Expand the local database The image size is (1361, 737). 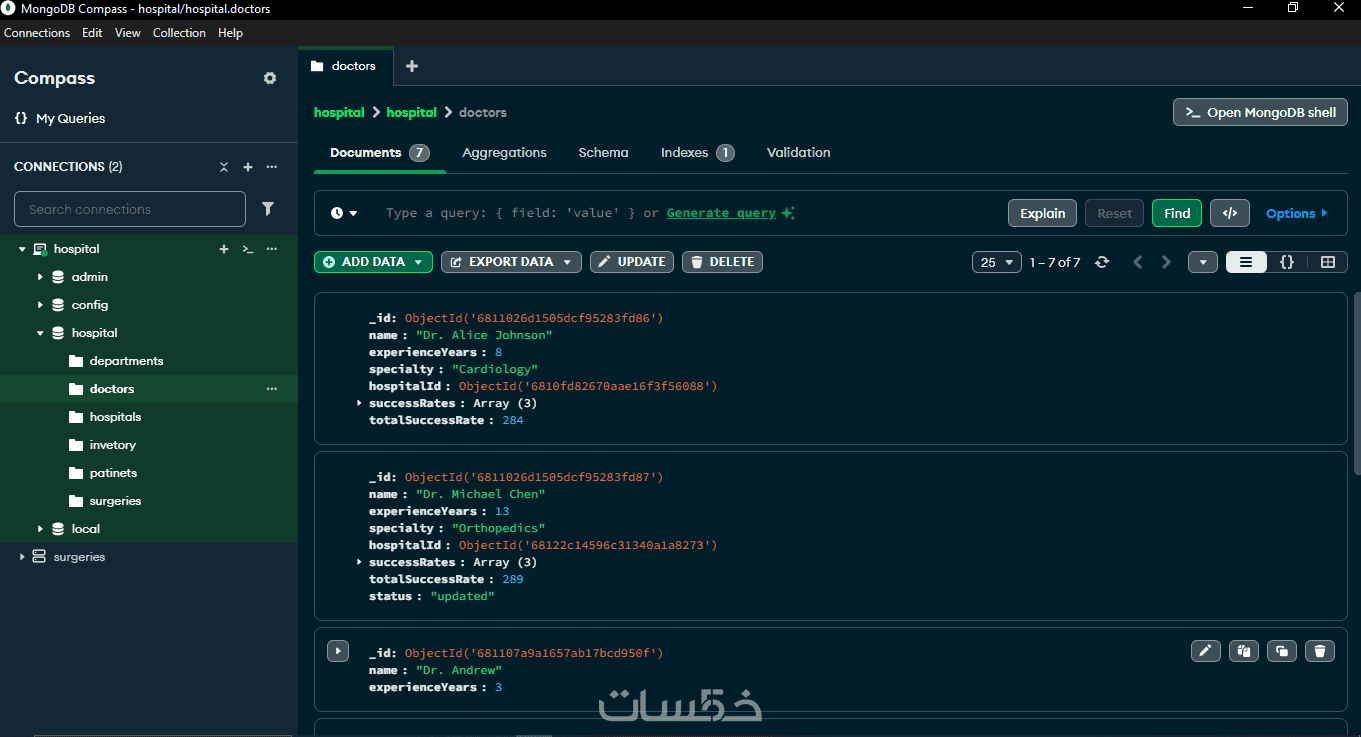[x=40, y=529]
